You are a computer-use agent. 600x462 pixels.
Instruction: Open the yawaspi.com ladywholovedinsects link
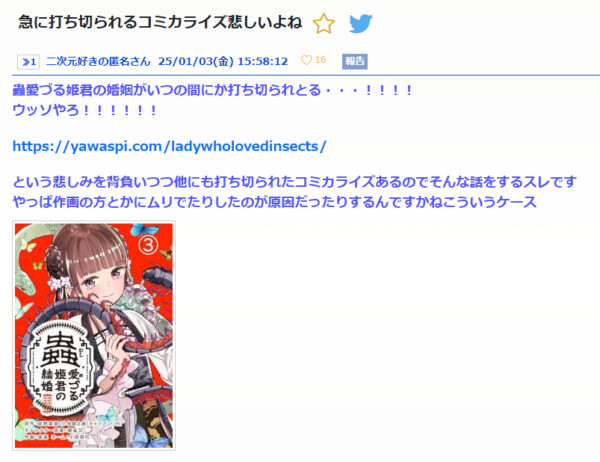pos(170,146)
